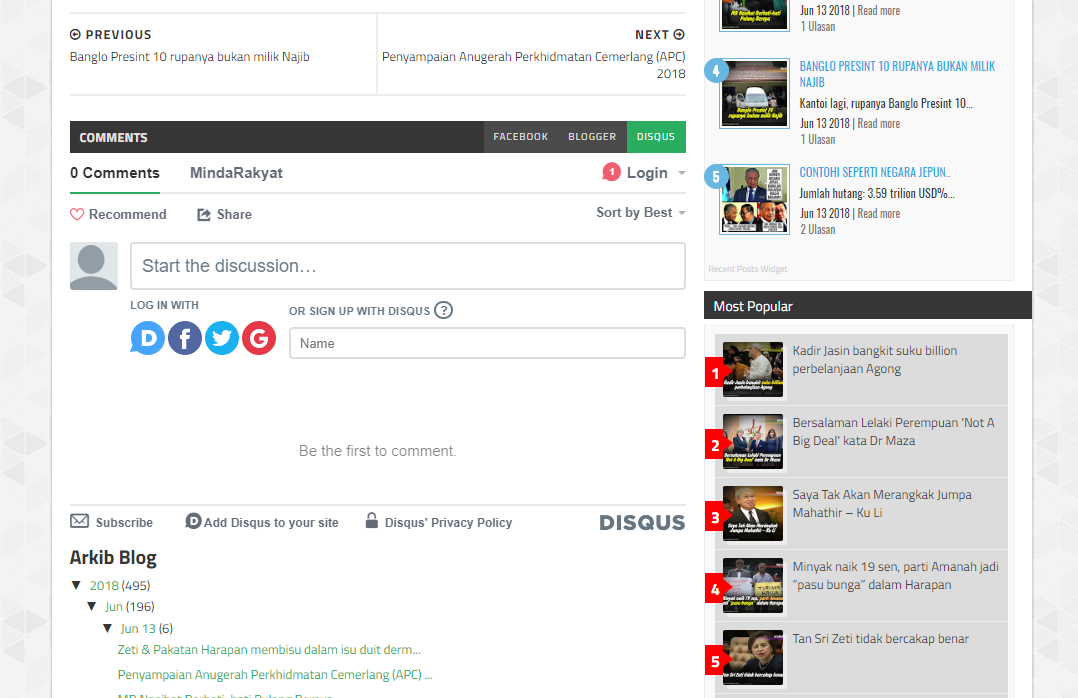Switch to the Blogger comments tab
Image resolution: width=1078 pixels, height=698 pixels.
(592, 137)
